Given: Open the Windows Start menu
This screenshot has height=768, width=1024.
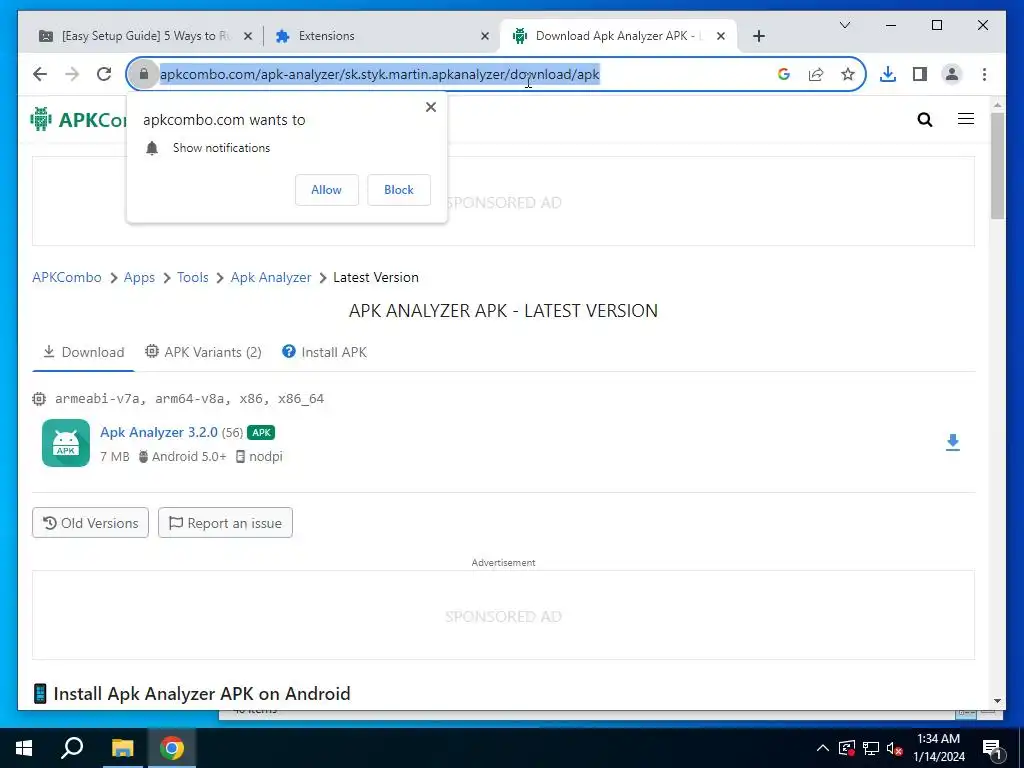Looking at the screenshot, I should [24, 748].
